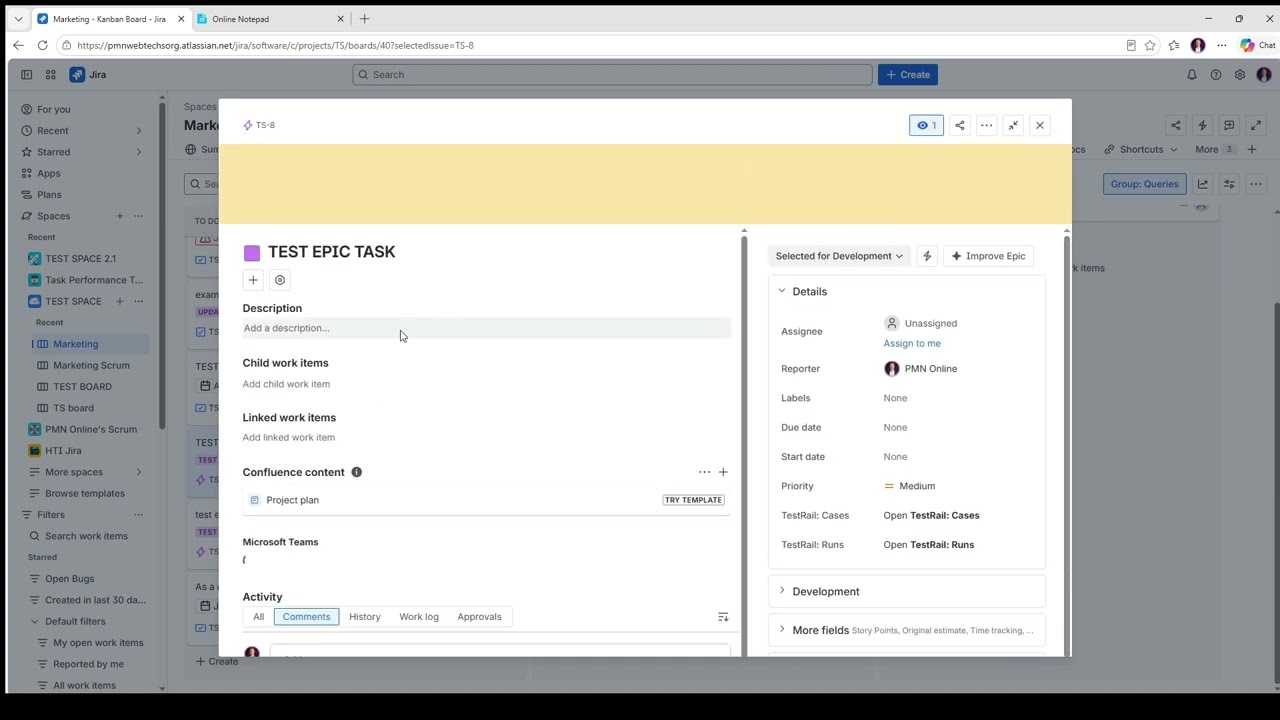The height and width of the screenshot is (720, 1280).
Task: Click the Jira search box
Action: 612,75
